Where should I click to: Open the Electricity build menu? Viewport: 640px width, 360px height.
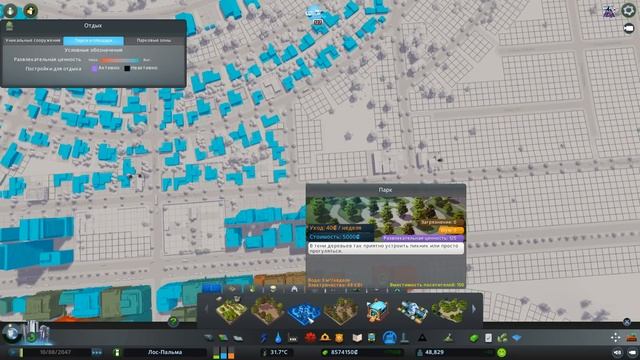click(263, 338)
